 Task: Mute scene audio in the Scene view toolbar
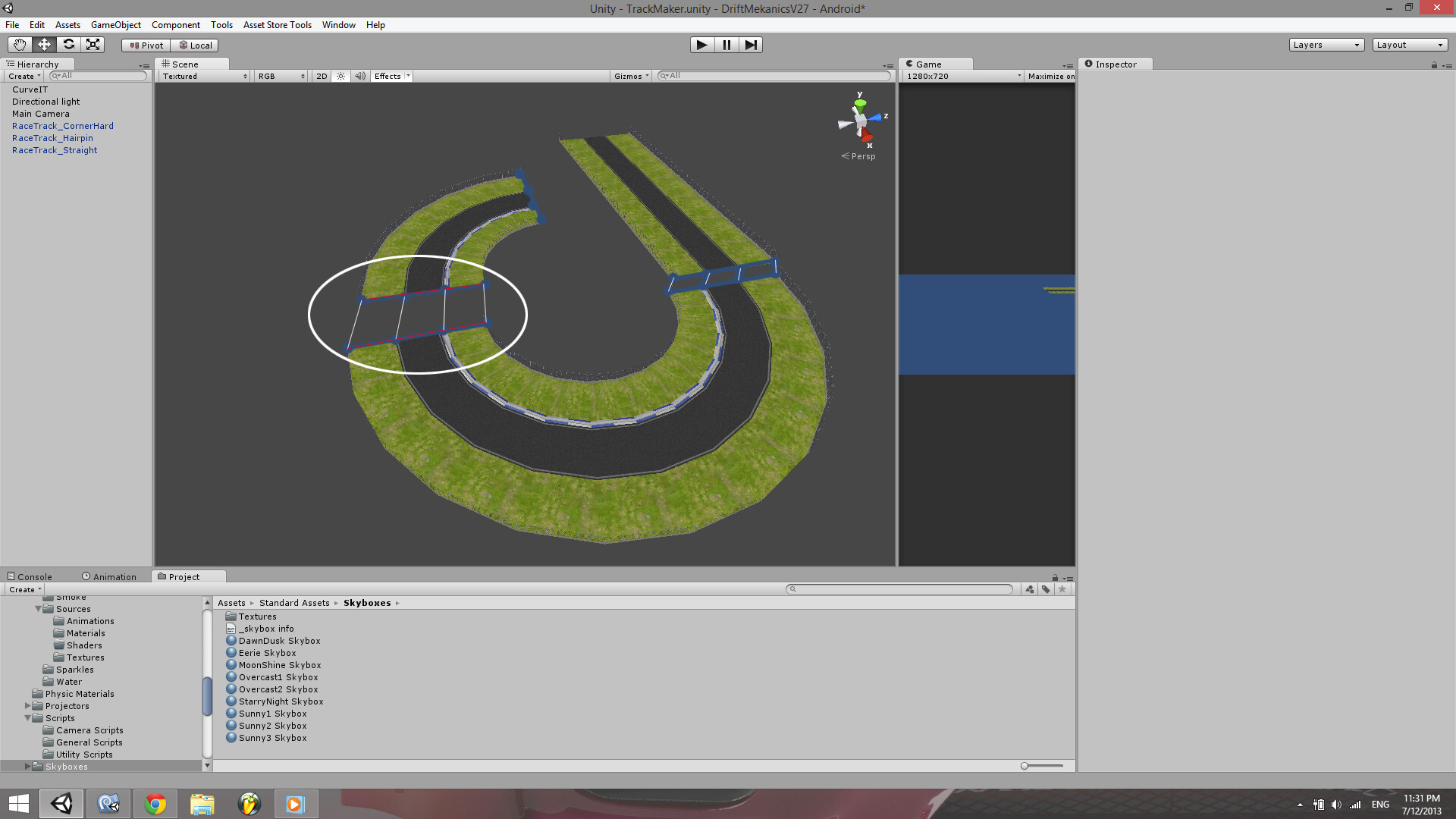[x=359, y=76]
